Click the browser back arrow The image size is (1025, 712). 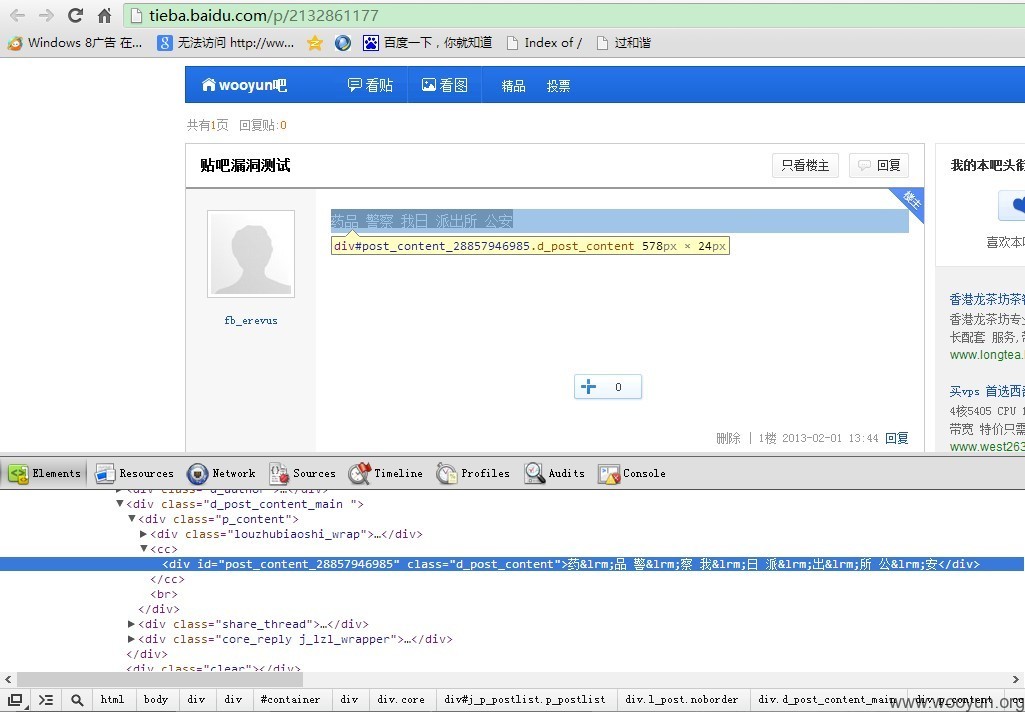18,15
